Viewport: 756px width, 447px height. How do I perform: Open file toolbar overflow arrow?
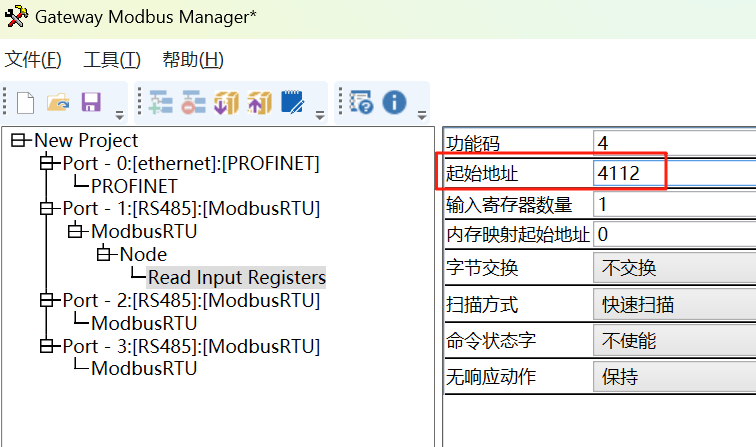[x=119, y=115]
